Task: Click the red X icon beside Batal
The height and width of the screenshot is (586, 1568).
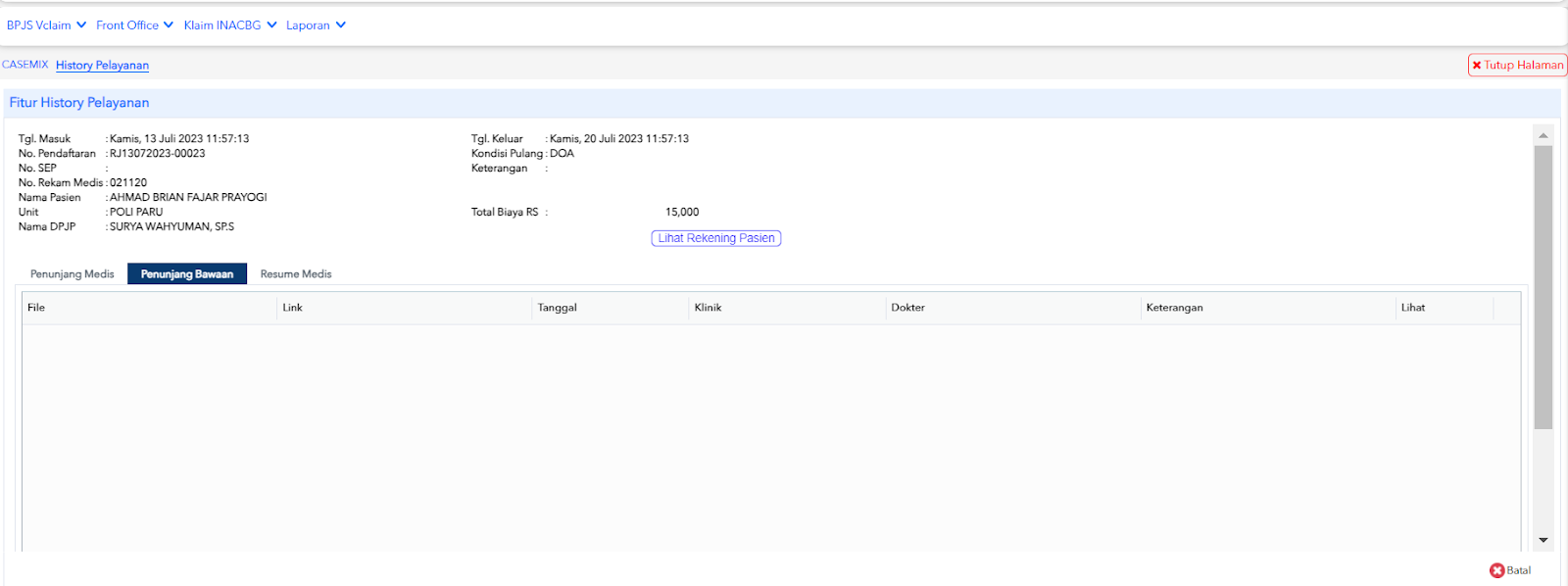Action: click(x=1496, y=570)
